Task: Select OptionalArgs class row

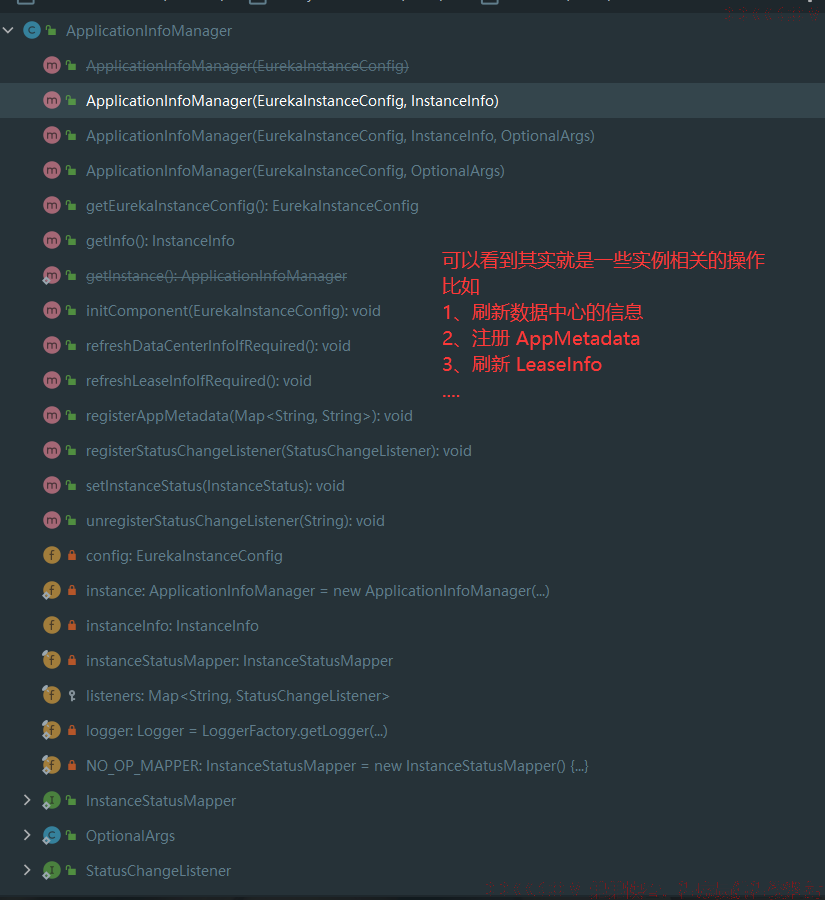Action: point(412,836)
